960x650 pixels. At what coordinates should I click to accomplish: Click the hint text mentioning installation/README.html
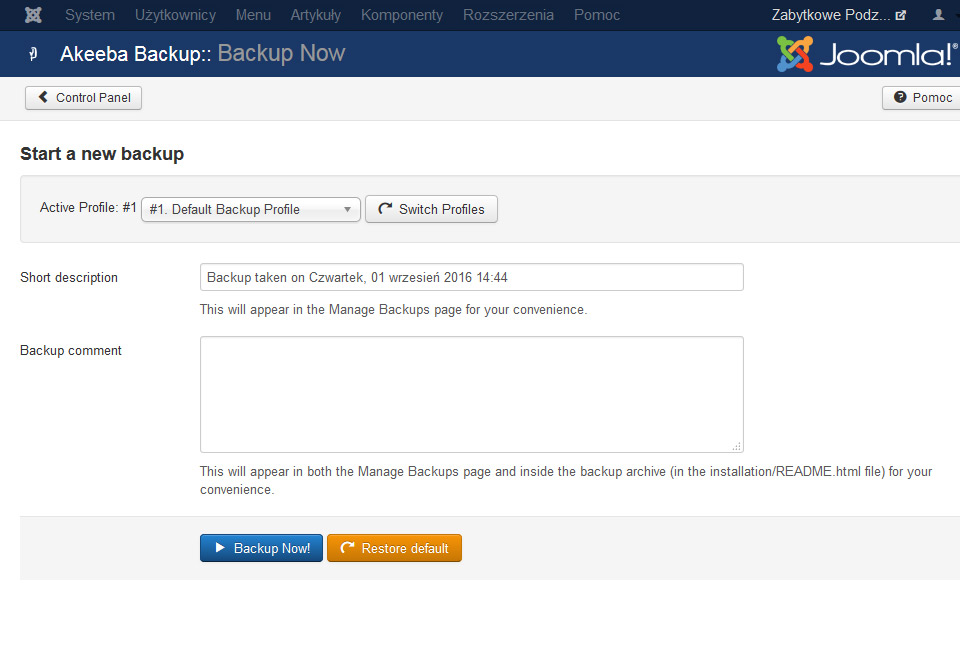pos(566,480)
